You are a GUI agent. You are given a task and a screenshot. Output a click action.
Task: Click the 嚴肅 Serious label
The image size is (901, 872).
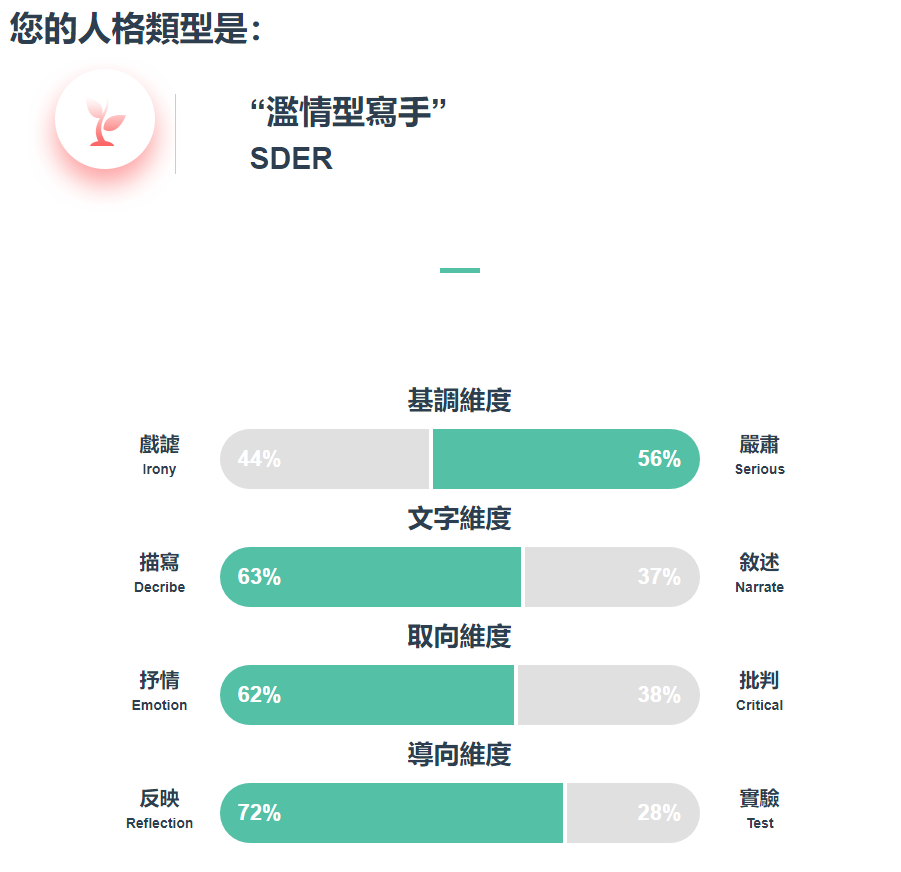[760, 455]
